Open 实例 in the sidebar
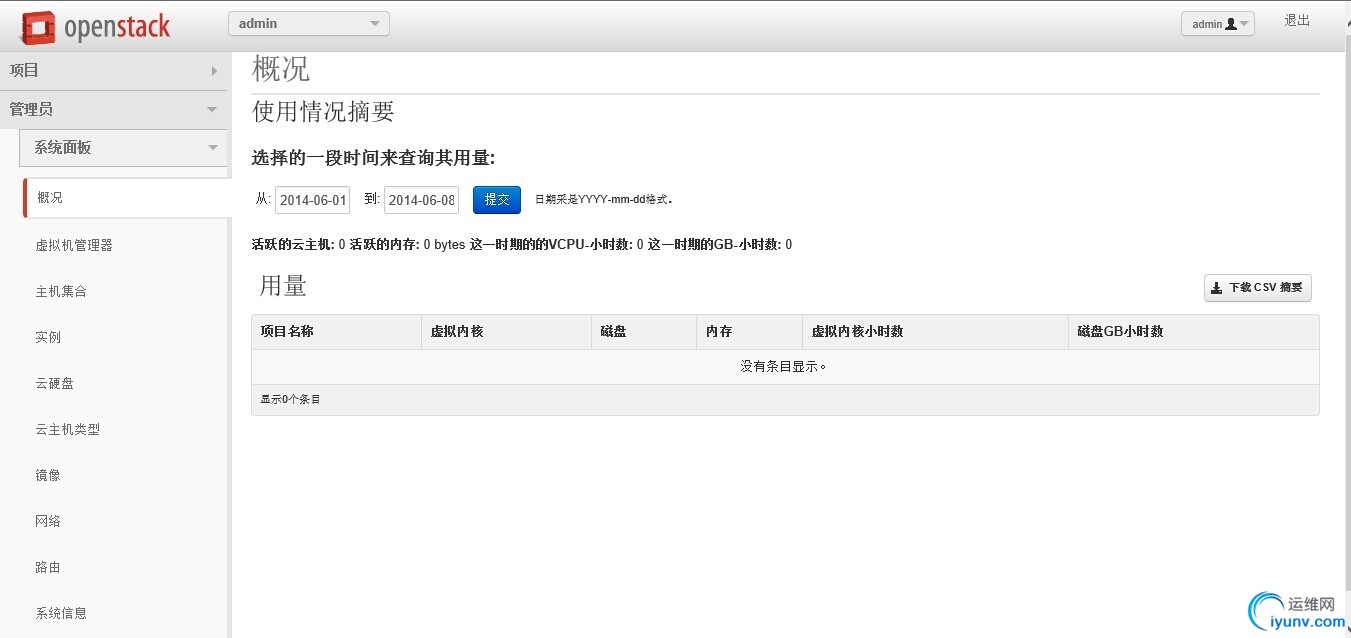1351x638 pixels. click(48, 337)
